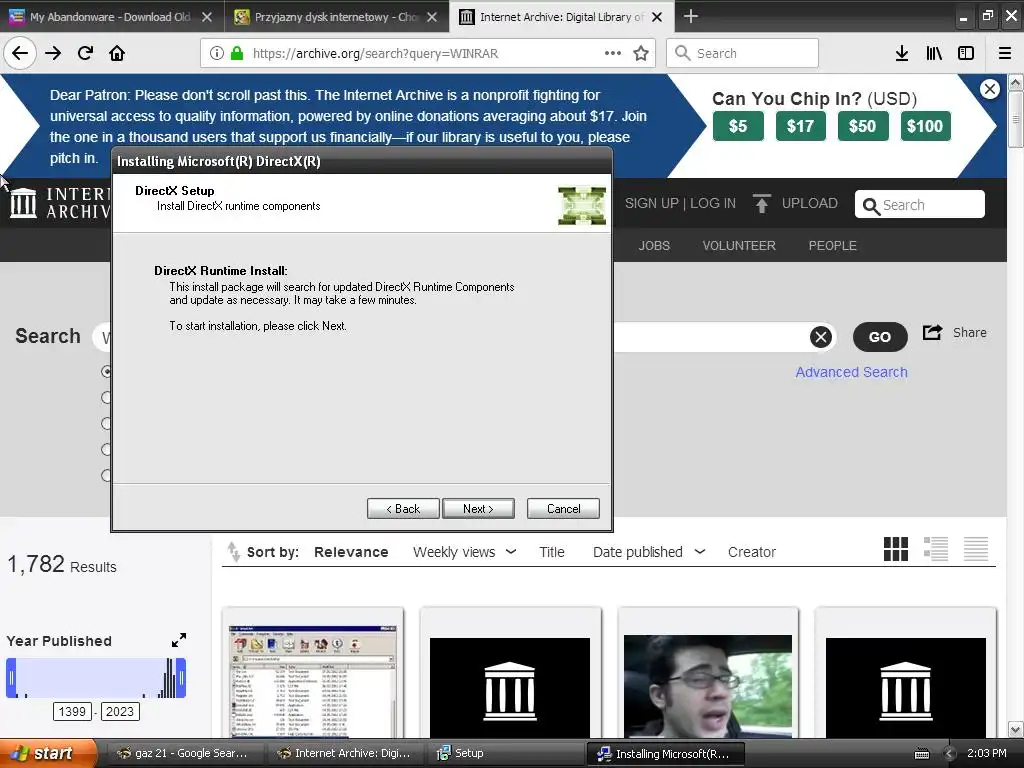
Task: Sort results by Relevance
Action: [x=351, y=552]
